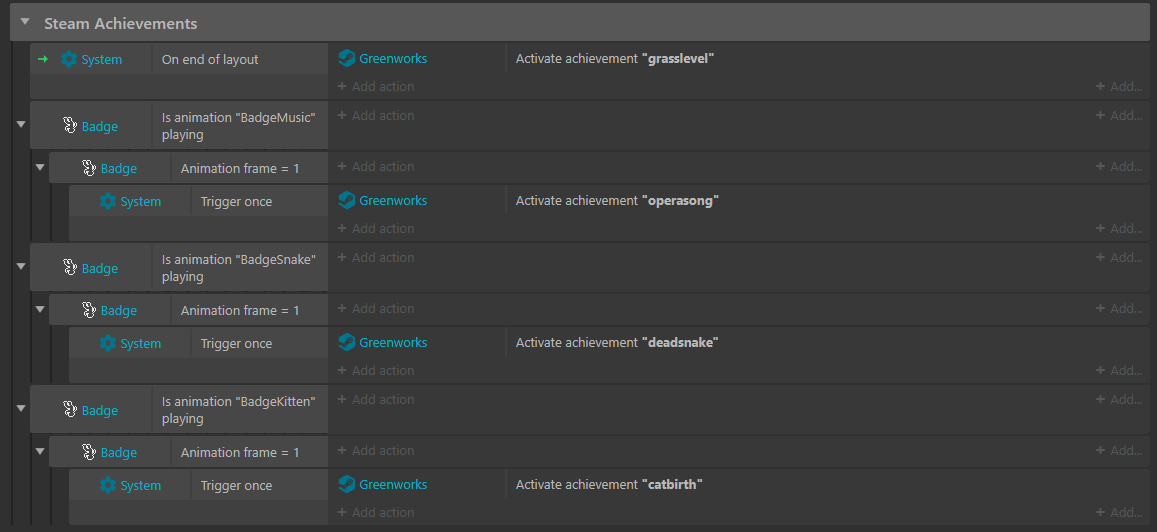Click "Add action" below the deadsnake action
The image size is (1157, 532).
[376, 370]
